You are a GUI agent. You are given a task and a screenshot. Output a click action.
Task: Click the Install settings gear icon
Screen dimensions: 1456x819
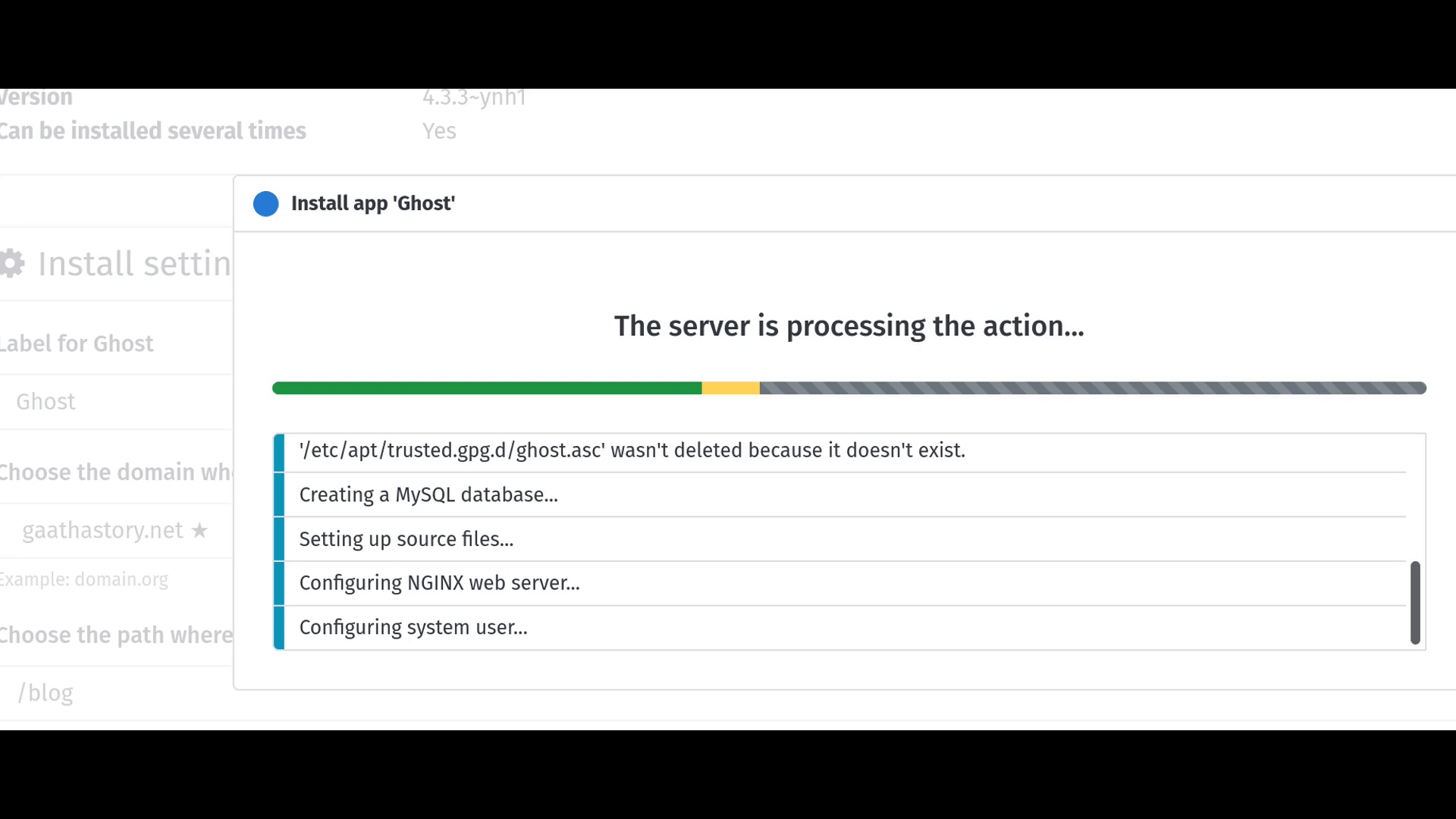tap(12, 264)
